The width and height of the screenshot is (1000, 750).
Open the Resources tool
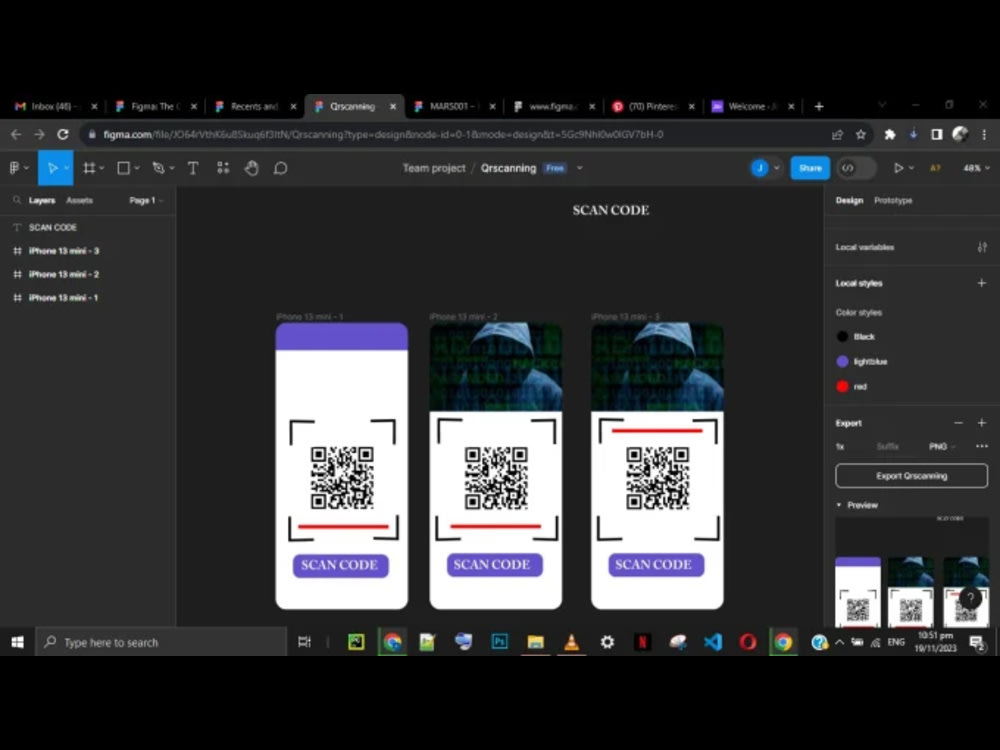(223, 168)
